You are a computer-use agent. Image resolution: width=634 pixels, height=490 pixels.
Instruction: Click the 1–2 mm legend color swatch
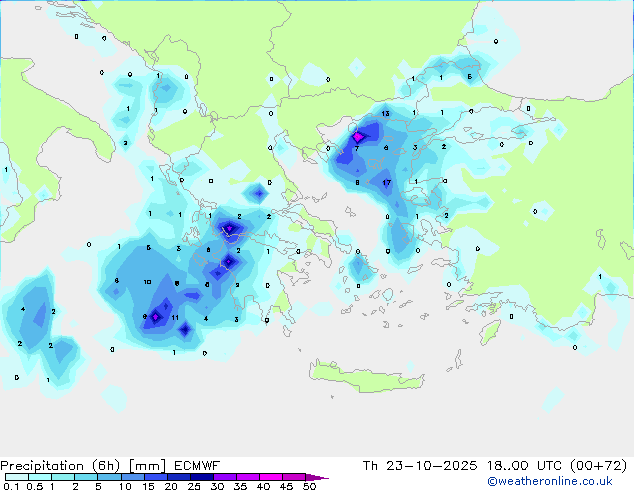[63, 477]
